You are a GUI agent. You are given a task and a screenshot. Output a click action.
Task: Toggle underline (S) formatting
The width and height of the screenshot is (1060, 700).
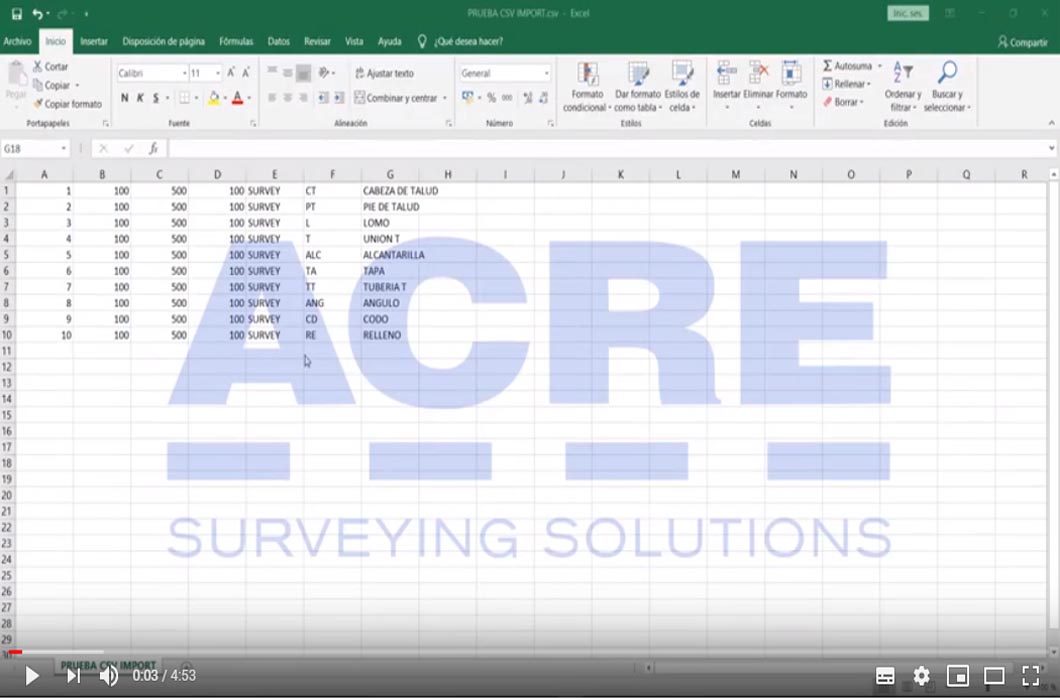pos(155,98)
